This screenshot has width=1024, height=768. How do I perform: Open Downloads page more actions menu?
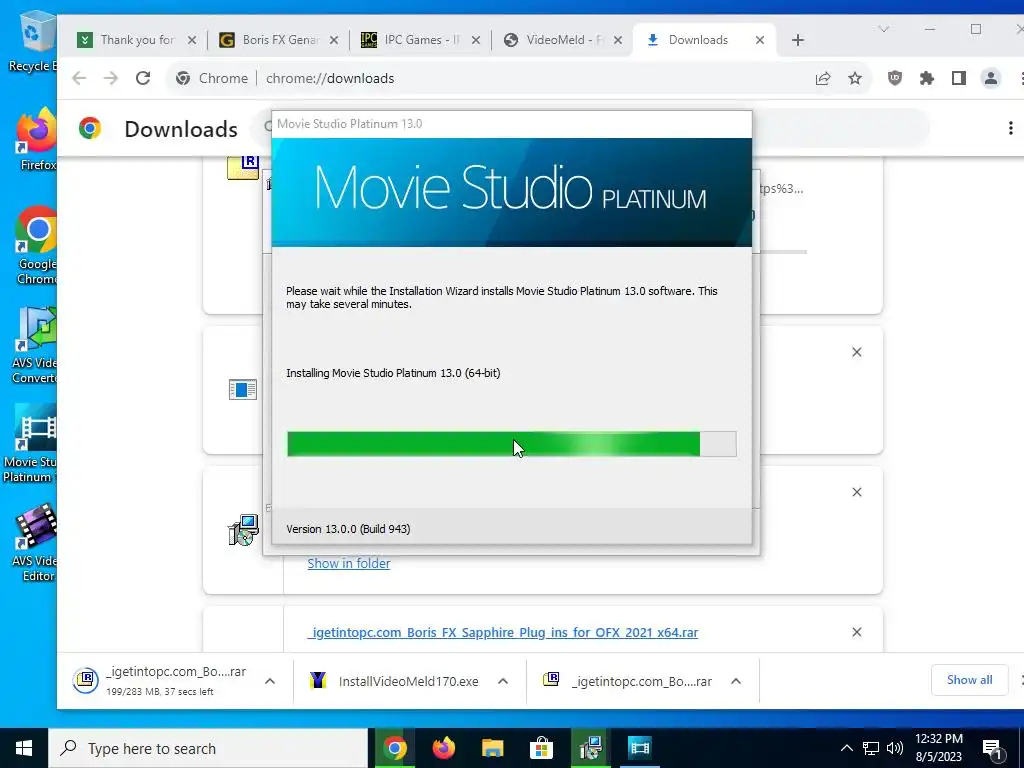click(1010, 128)
